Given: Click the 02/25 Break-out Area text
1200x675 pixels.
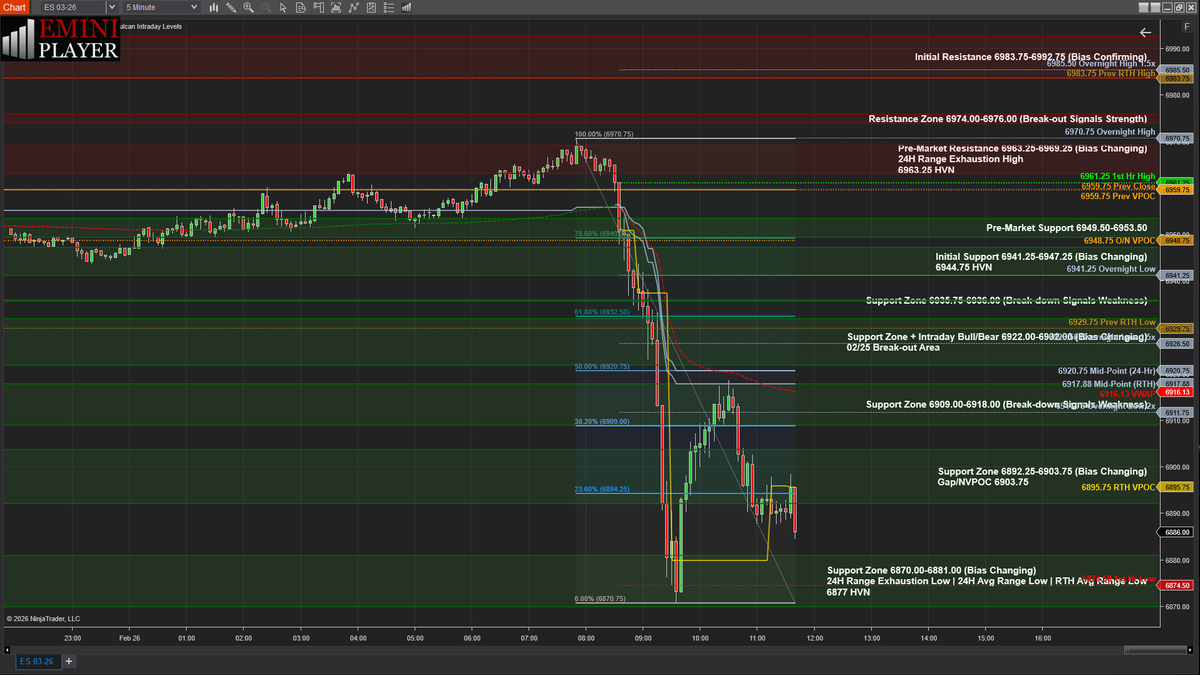Looking at the screenshot, I should (893, 347).
